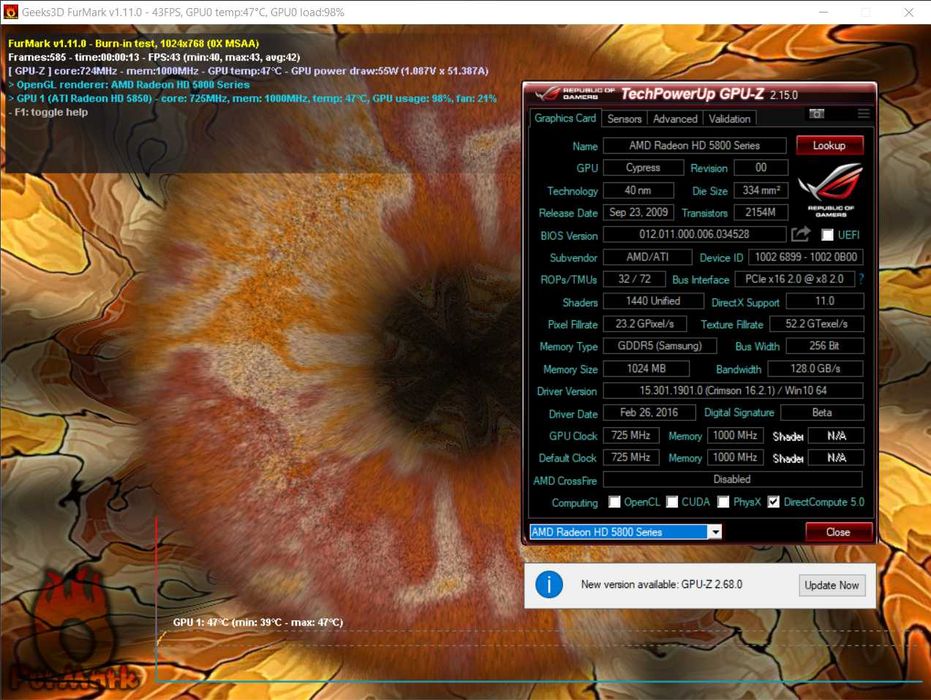Screen dimensions: 931x700
Task: Toggle the DirectCompute 5.0 checkbox
Action: [773, 502]
